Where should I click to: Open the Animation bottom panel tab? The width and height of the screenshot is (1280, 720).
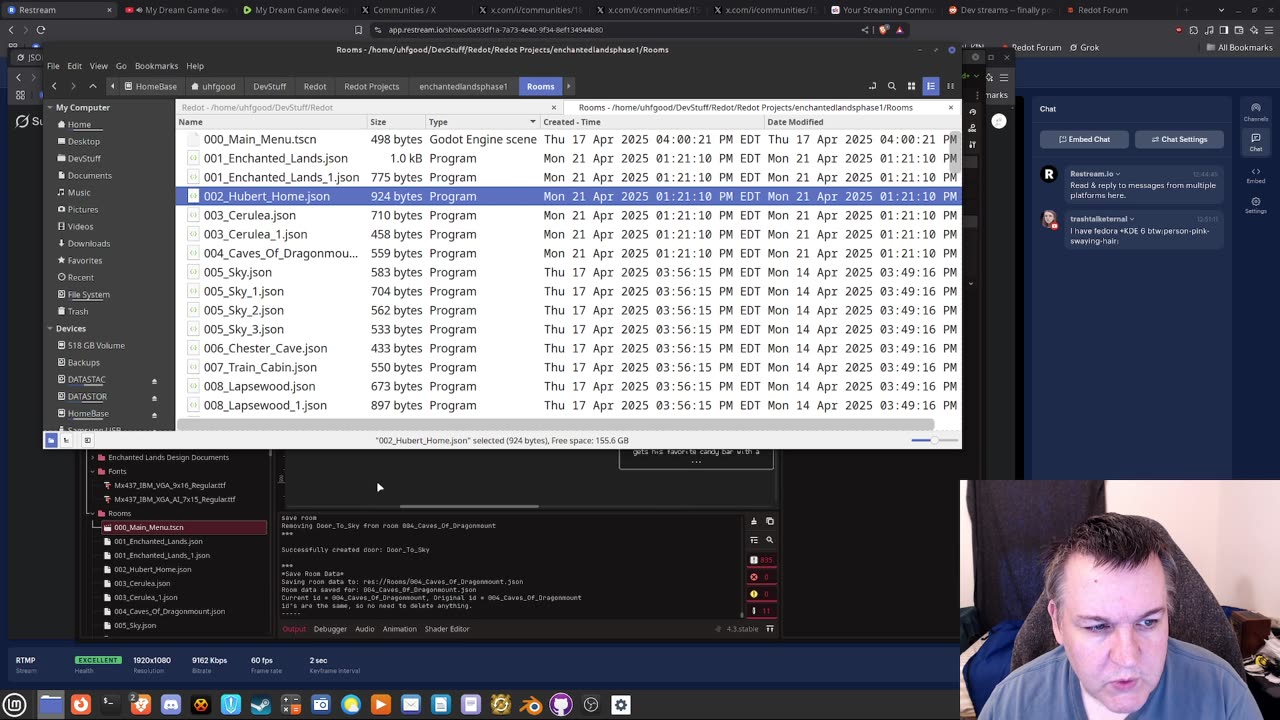[399, 629]
